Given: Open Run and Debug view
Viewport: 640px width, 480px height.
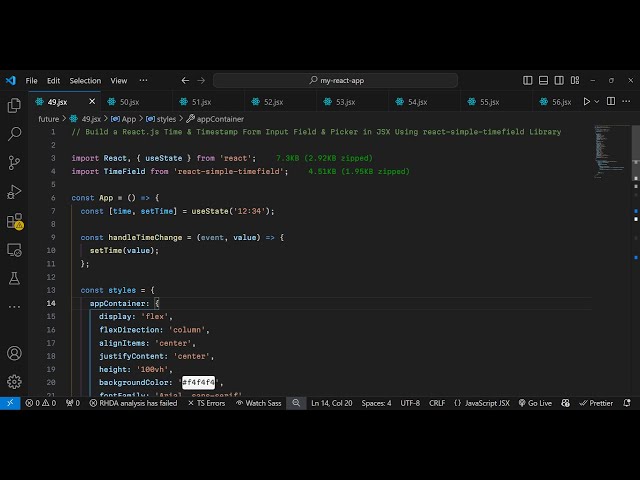Looking at the screenshot, I should click(14, 191).
